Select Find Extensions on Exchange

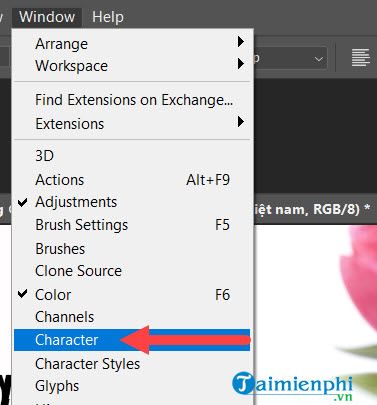coord(132,100)
